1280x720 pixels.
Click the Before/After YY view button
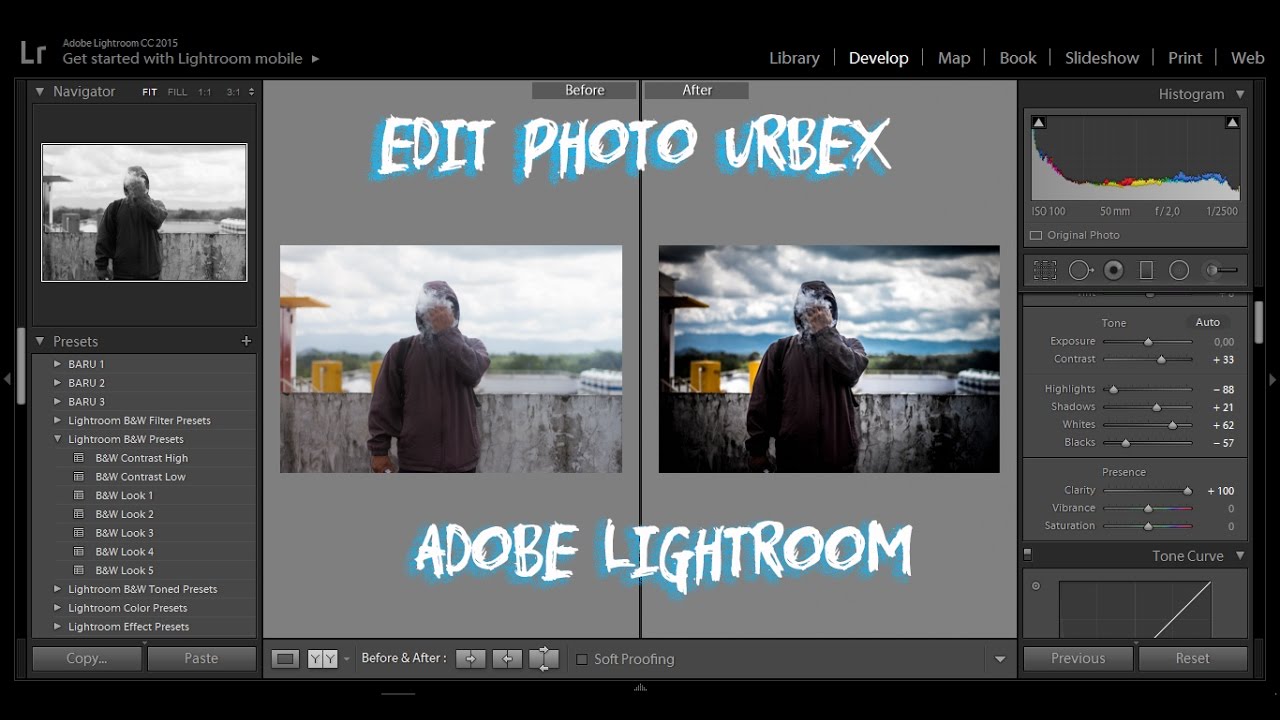click(322, 659)
